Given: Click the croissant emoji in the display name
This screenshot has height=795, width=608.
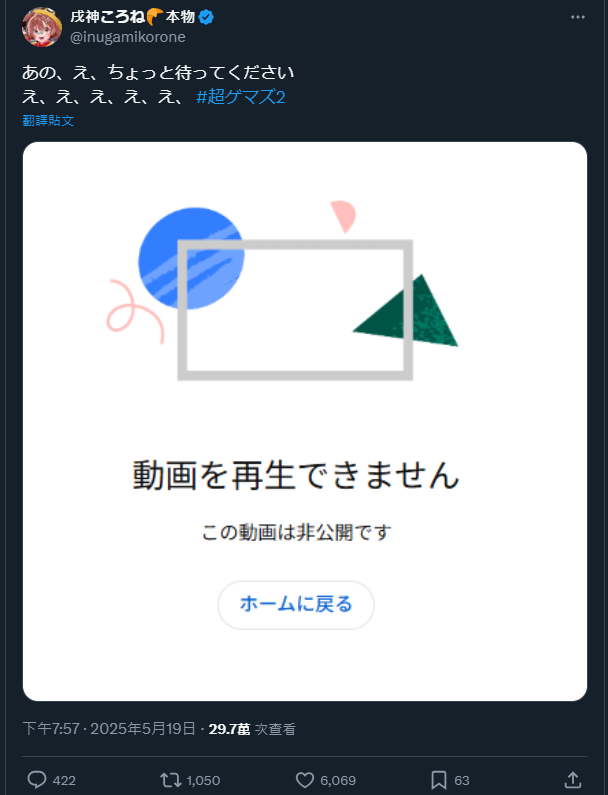Looking at the screenshot, I should coord(155,17).
